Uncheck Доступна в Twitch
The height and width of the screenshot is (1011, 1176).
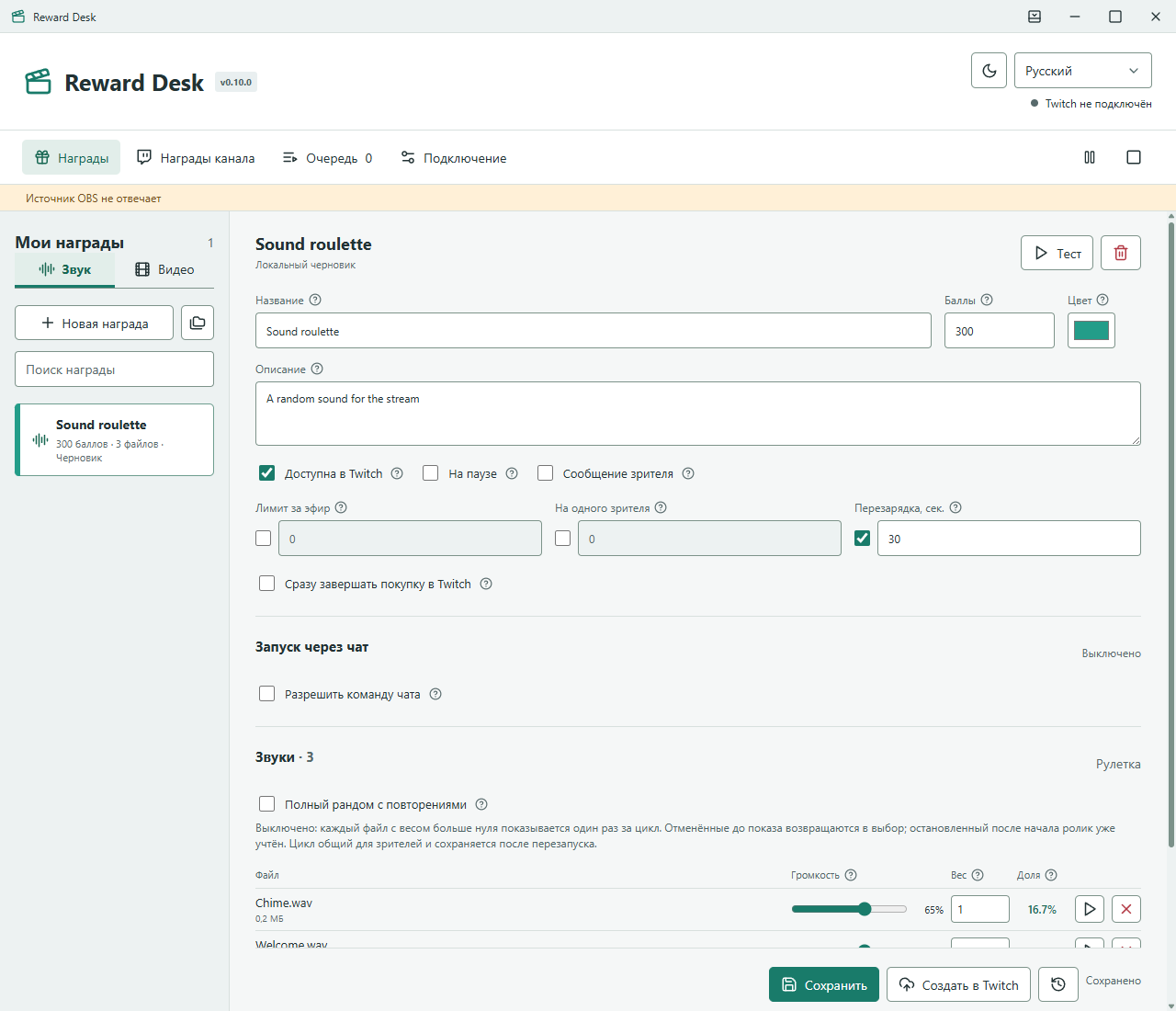pos(267,473)
